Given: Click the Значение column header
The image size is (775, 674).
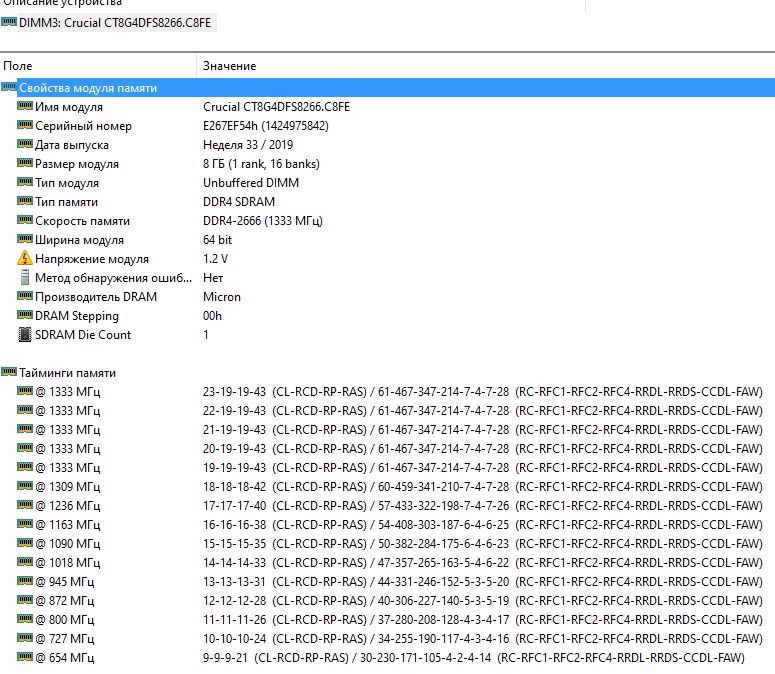Looking at the screenshot, I should (x=229, y=66).
